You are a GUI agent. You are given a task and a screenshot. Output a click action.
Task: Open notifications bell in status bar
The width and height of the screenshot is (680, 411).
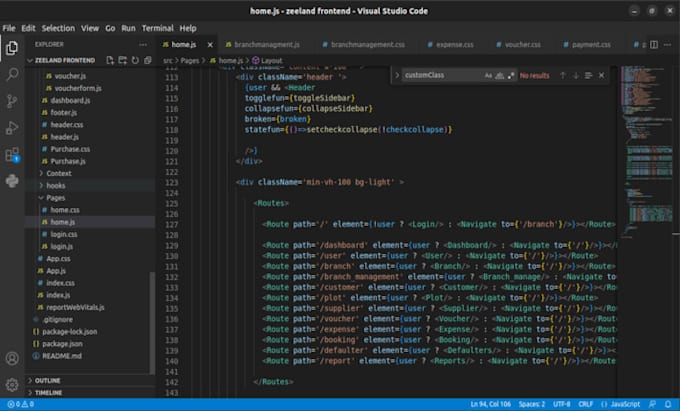point(668,404)
